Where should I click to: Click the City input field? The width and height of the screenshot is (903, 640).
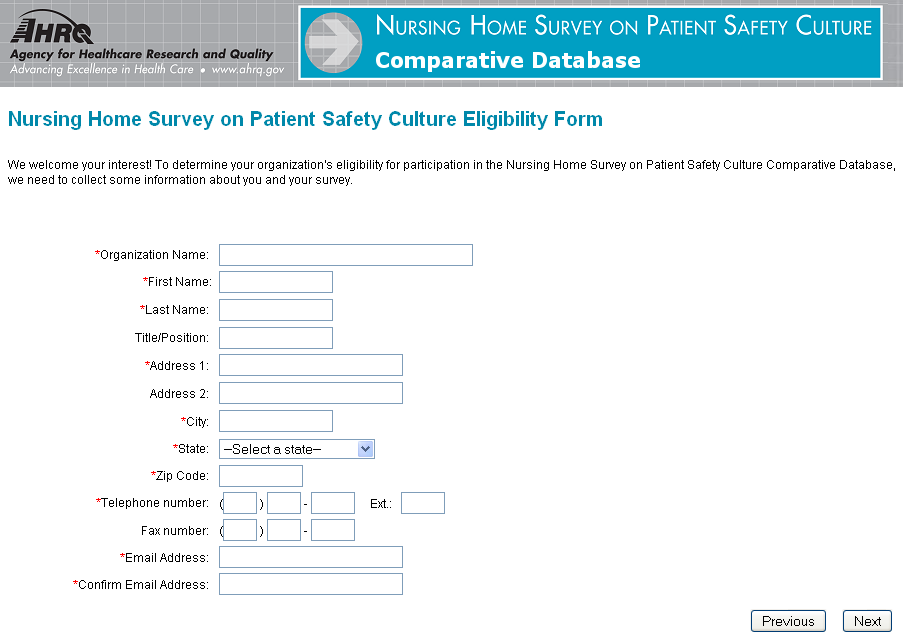[x=275, y=421]
